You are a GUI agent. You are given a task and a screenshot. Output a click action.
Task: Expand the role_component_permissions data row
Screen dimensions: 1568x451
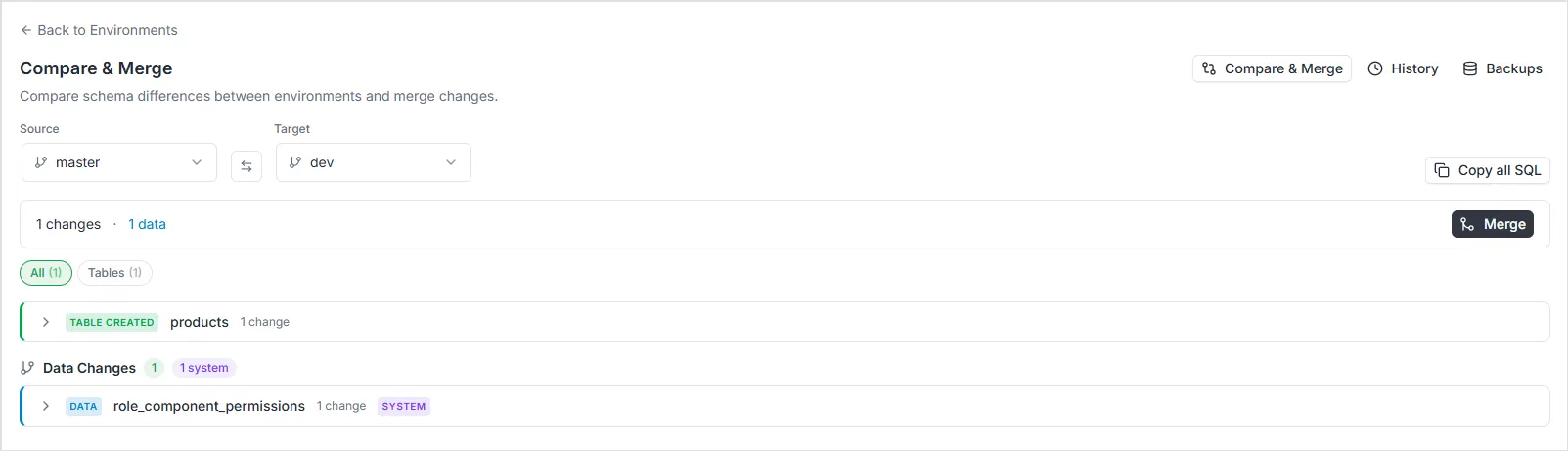click(46, 406)
